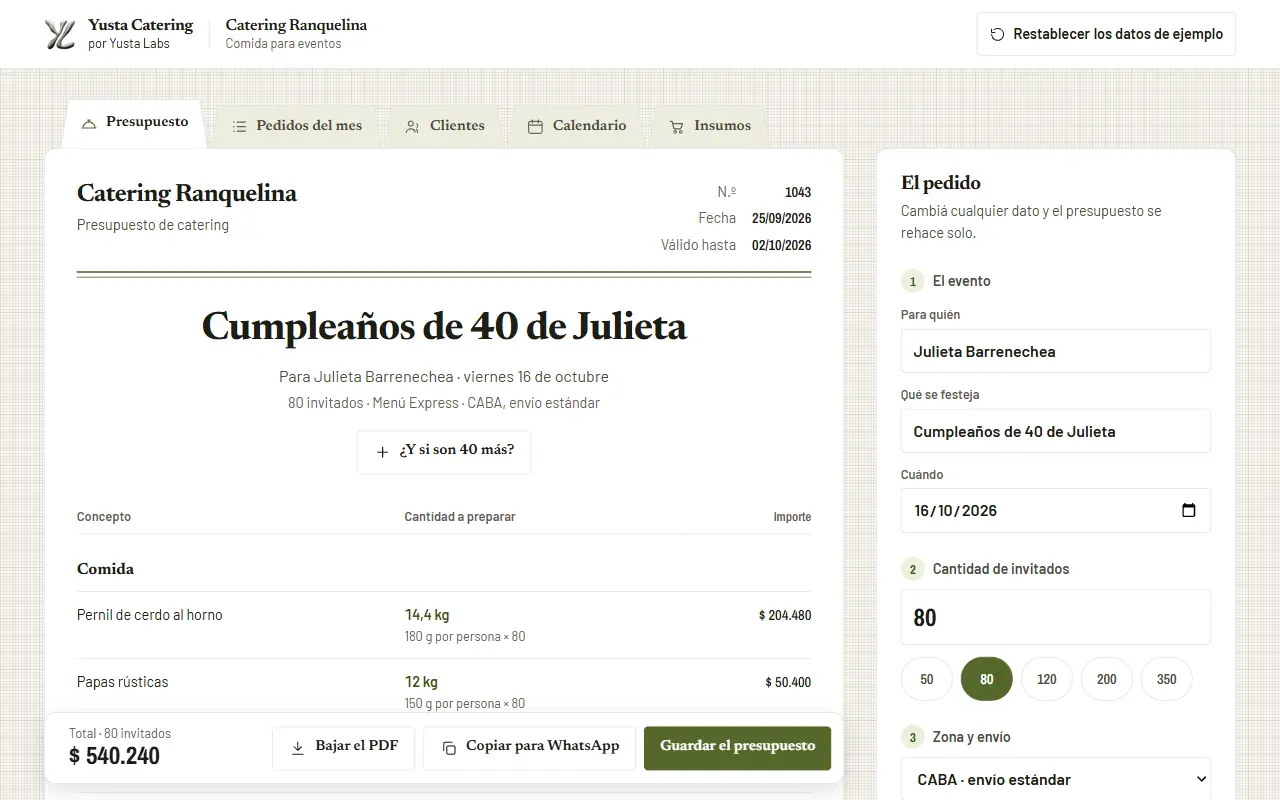1280x800 pixels.
Task: Click the Papas rústicas row label
Action: point(123,682)
